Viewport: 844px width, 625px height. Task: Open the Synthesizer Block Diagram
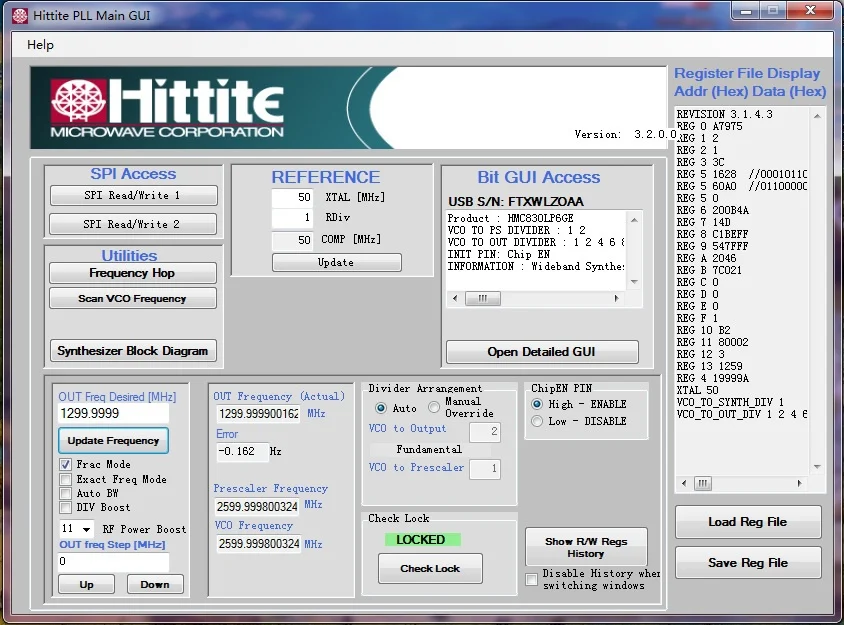click(133, 351)
